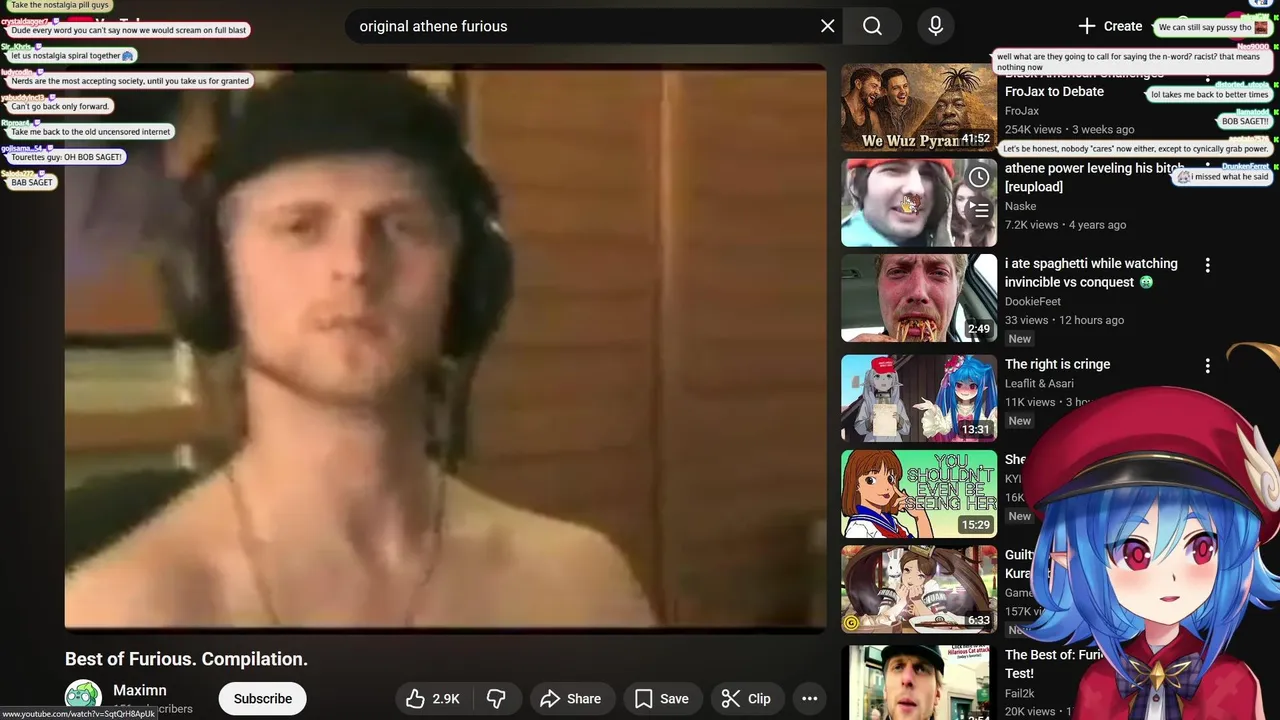Share the video
The width and height of the screenshot is (1280, 720).
[x=571, y=699]
